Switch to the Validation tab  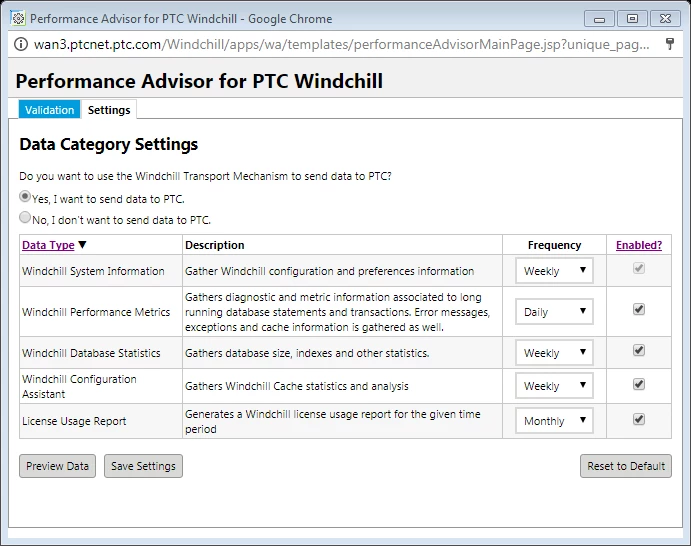coord(49,110)
